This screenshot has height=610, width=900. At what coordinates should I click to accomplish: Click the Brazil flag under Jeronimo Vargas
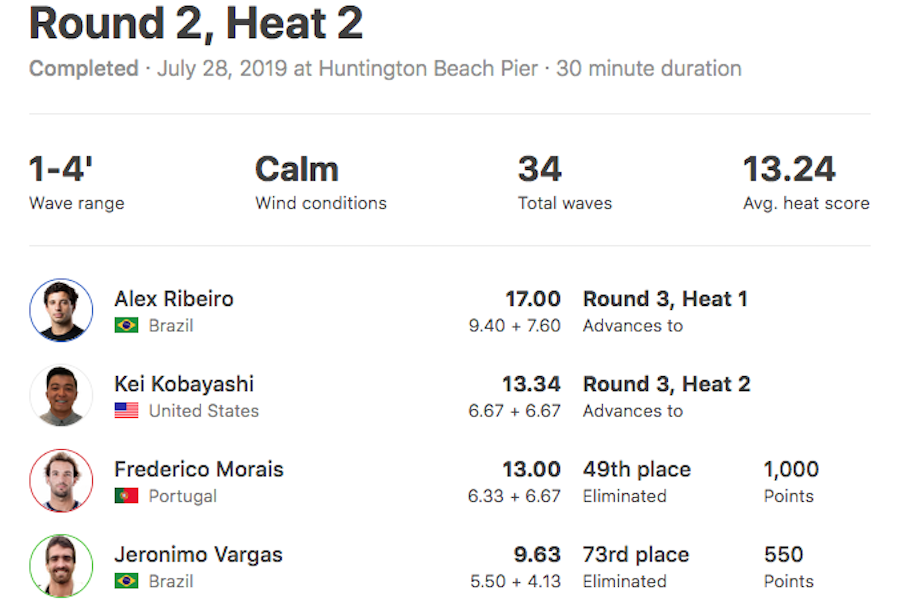pos(126,581)
